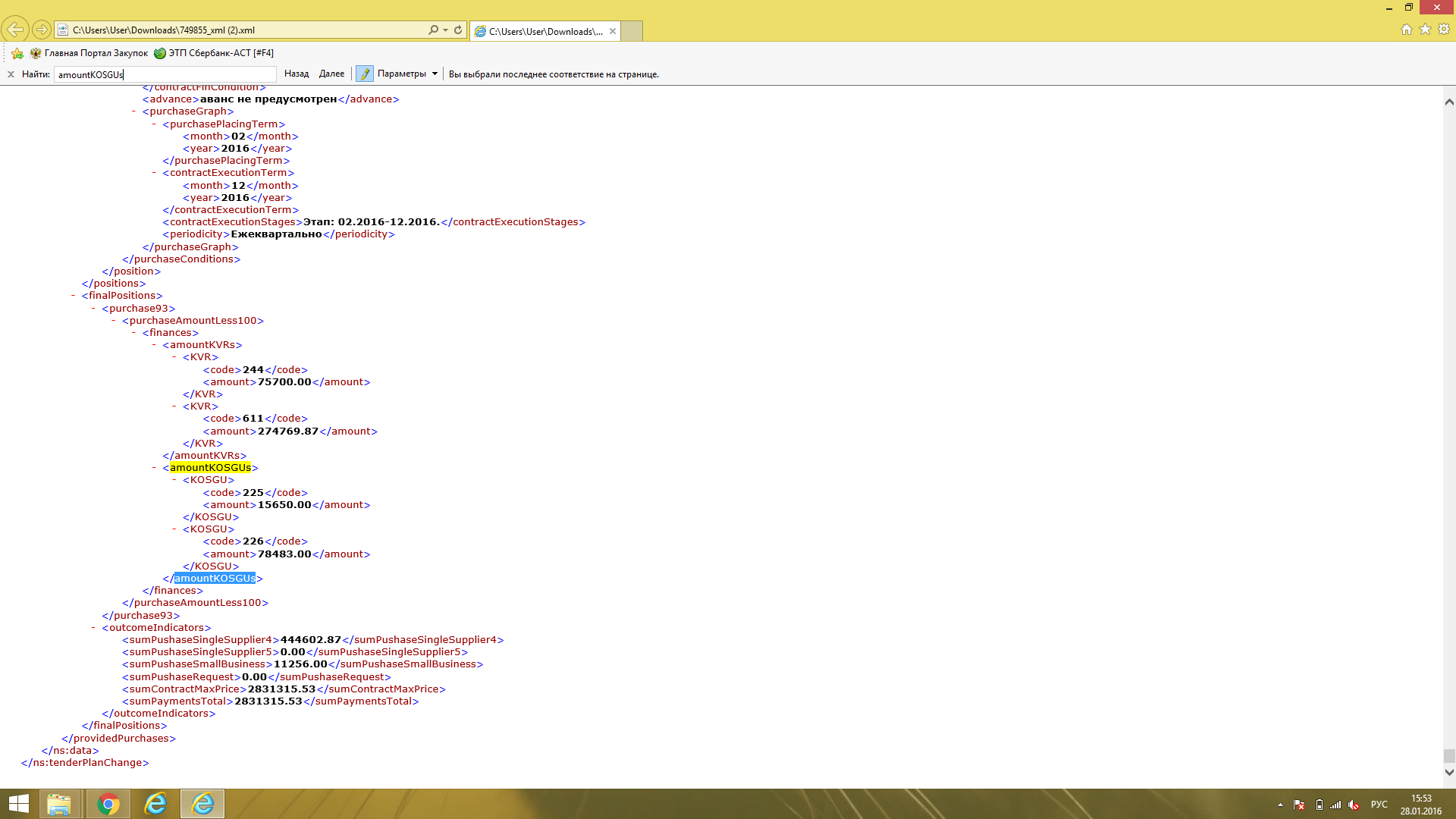This screenshot has width=1456, height=819.
Task: Click the scroll up arrow of the page
Action: click(x=1449, y=102)
